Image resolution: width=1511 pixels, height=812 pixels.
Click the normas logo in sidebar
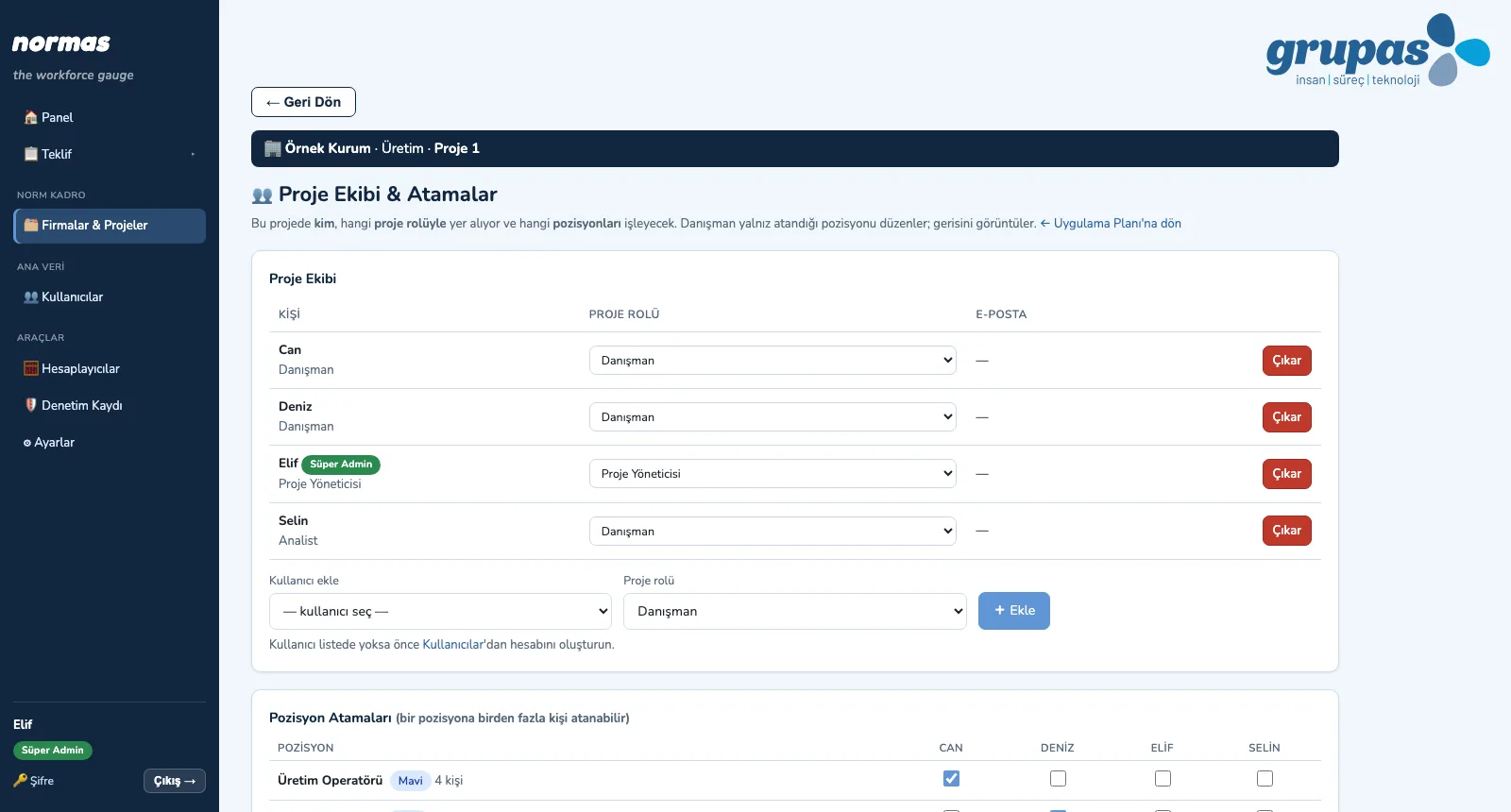tap(61, 43)
